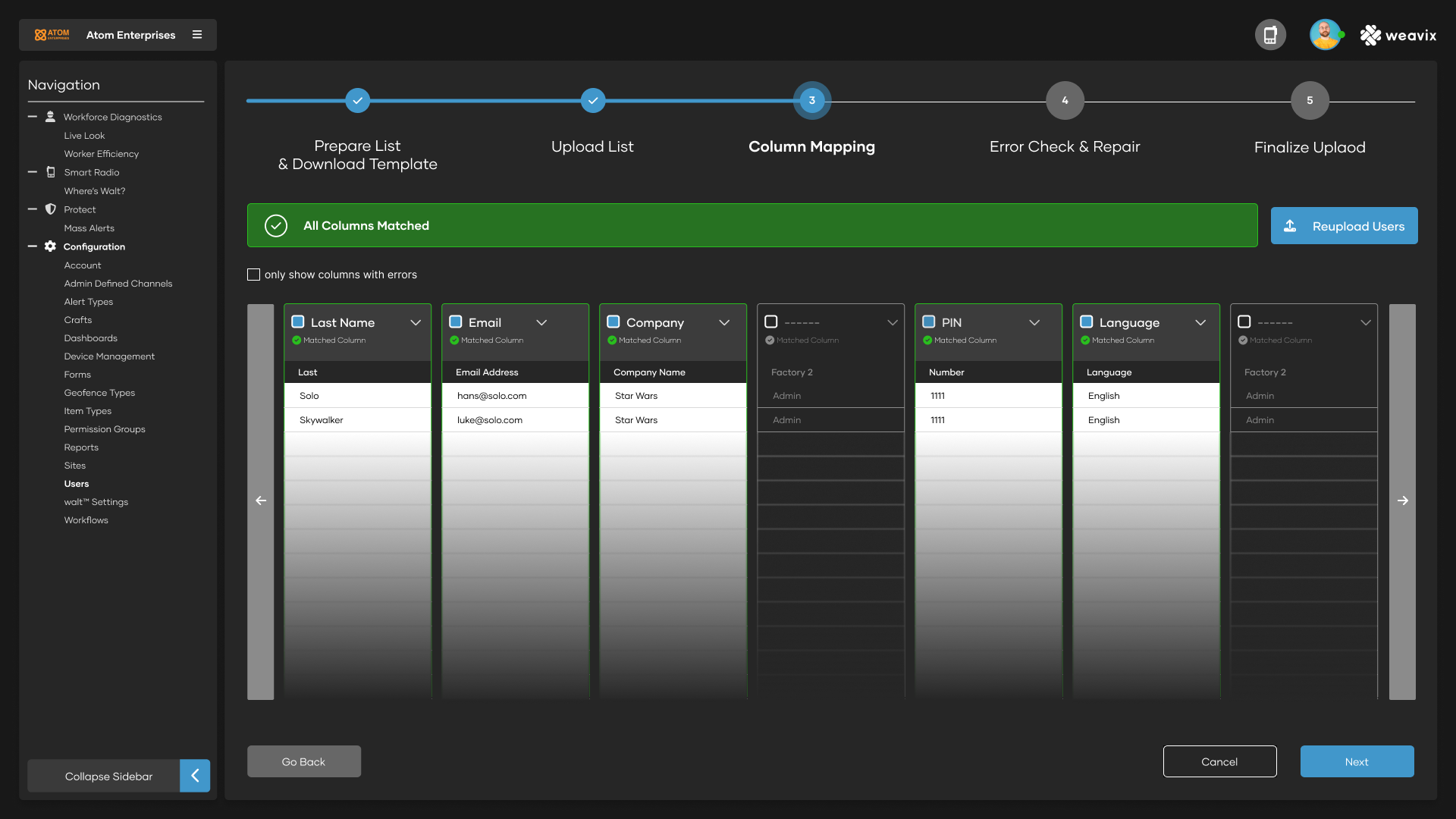Click the hans@solo.com email cell
This screenshot has height=819, width=1456.
point(516,396)
